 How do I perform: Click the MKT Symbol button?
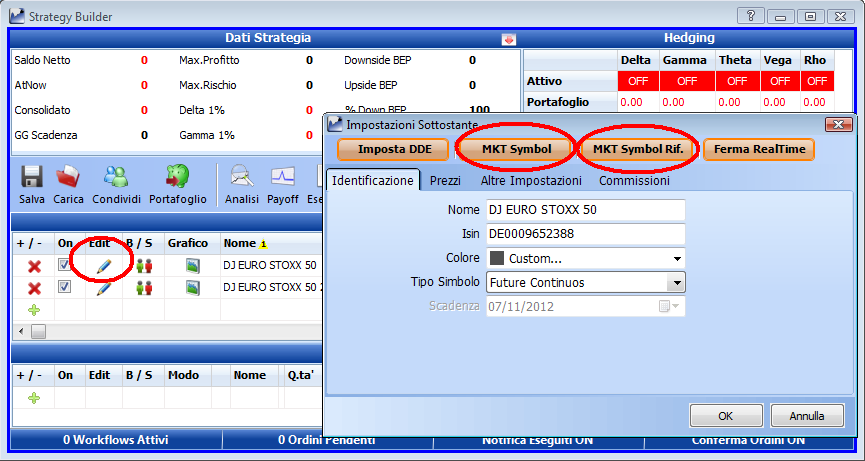coord(516,149)
